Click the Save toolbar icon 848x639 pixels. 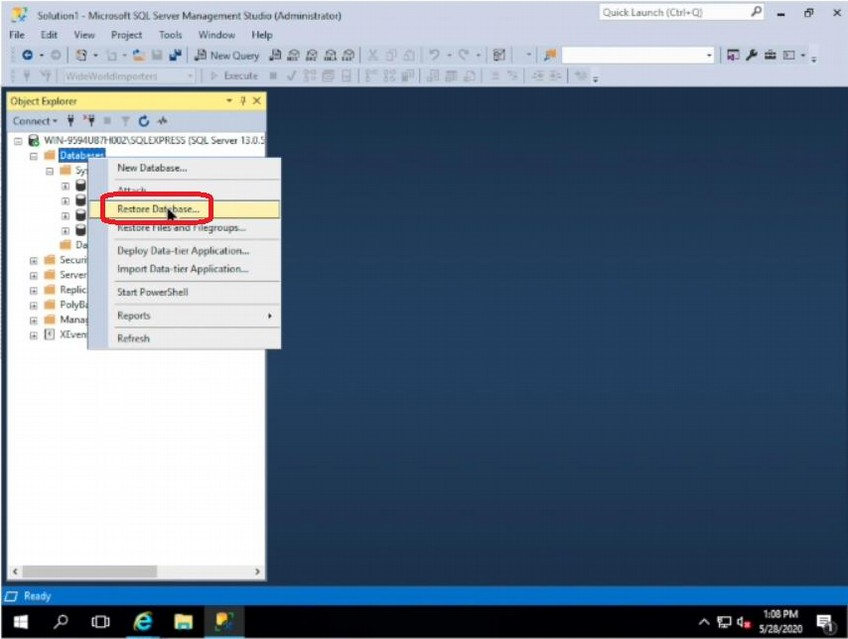(x=156, y=55)
